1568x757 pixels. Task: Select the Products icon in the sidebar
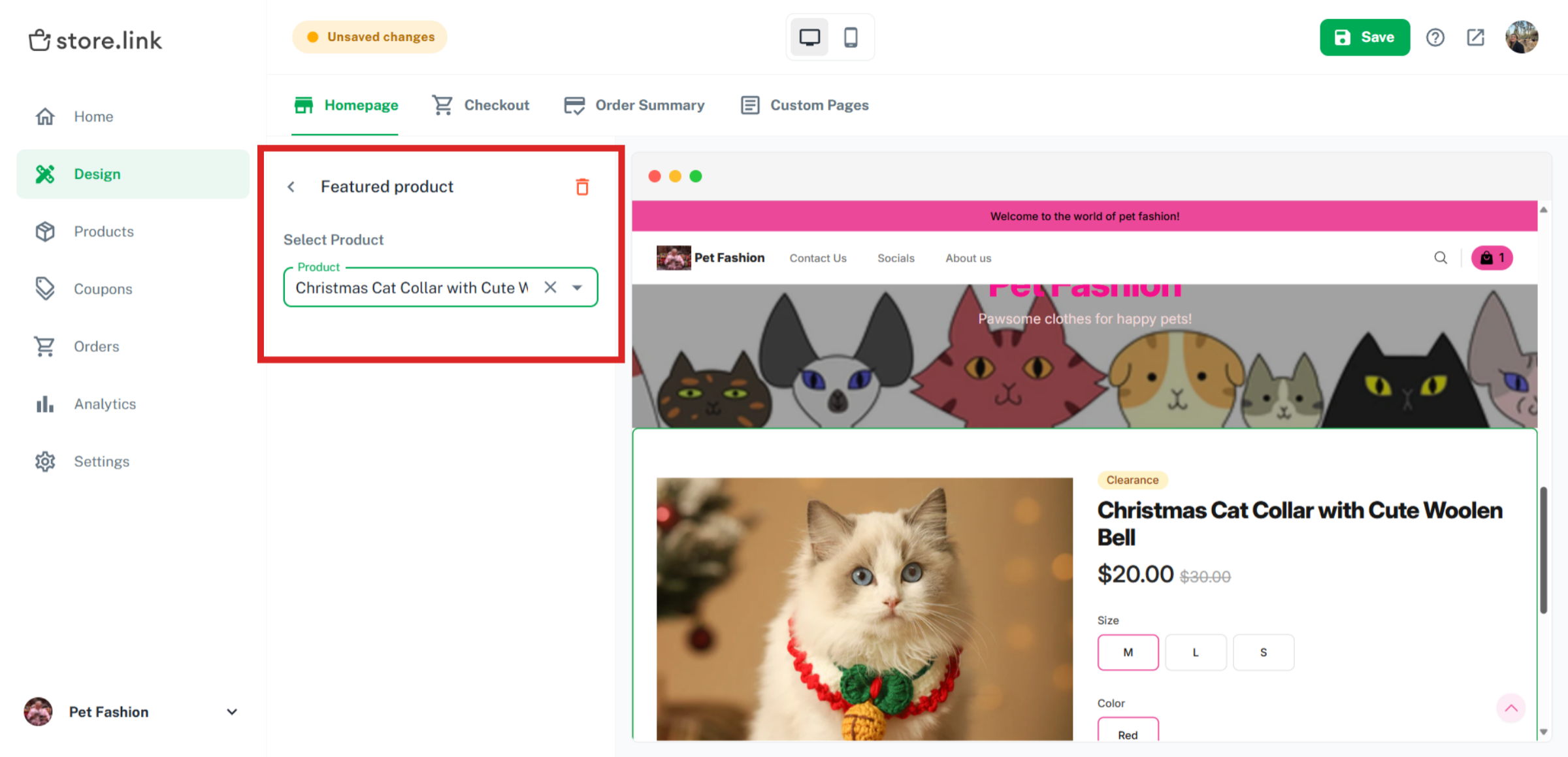click(103, 231)
